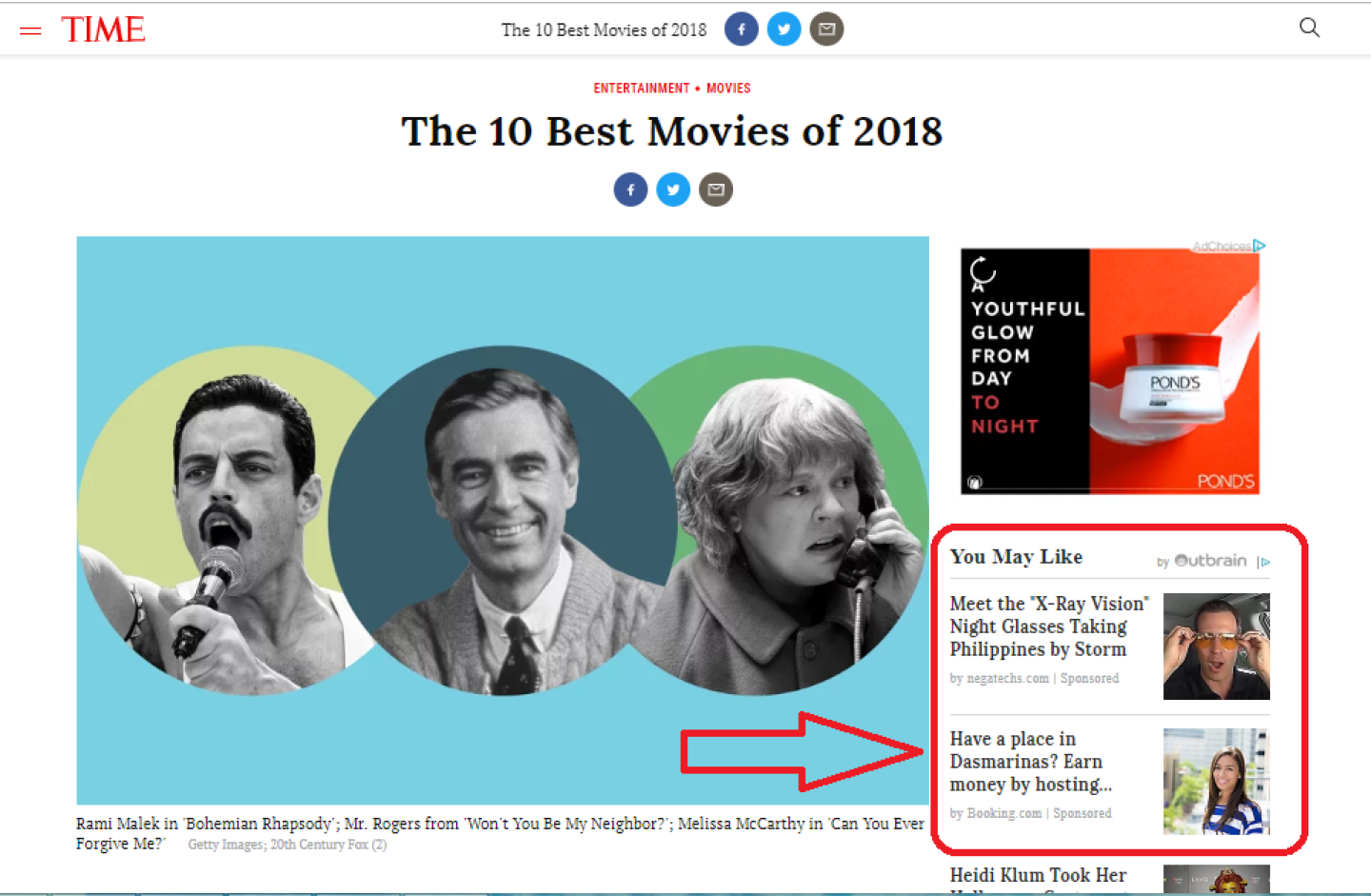1371x896 pixels.
Task: Share on Twitter from the top header
Action: click(x=784, y=30)
